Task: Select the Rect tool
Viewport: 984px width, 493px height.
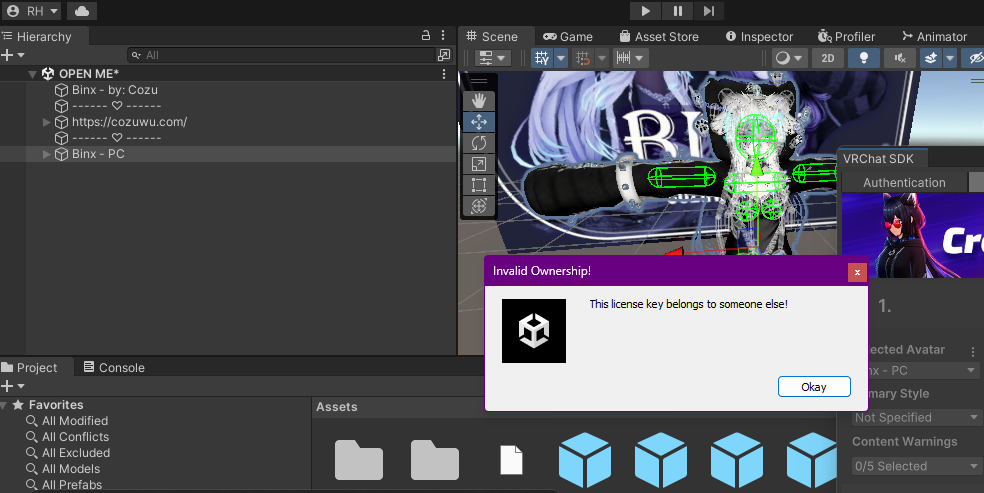Action: tap(479, 185)
